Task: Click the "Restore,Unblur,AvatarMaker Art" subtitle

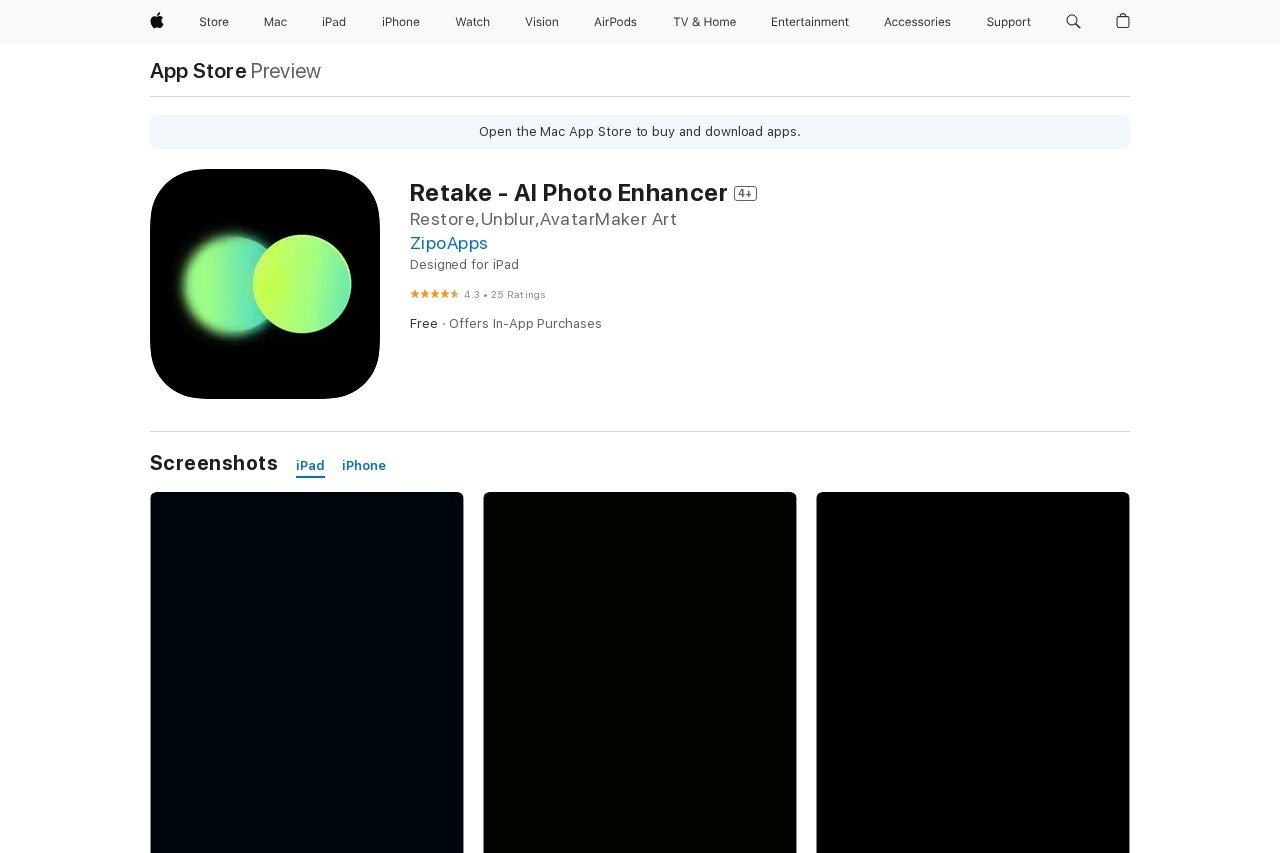Action: coord(543,219)
